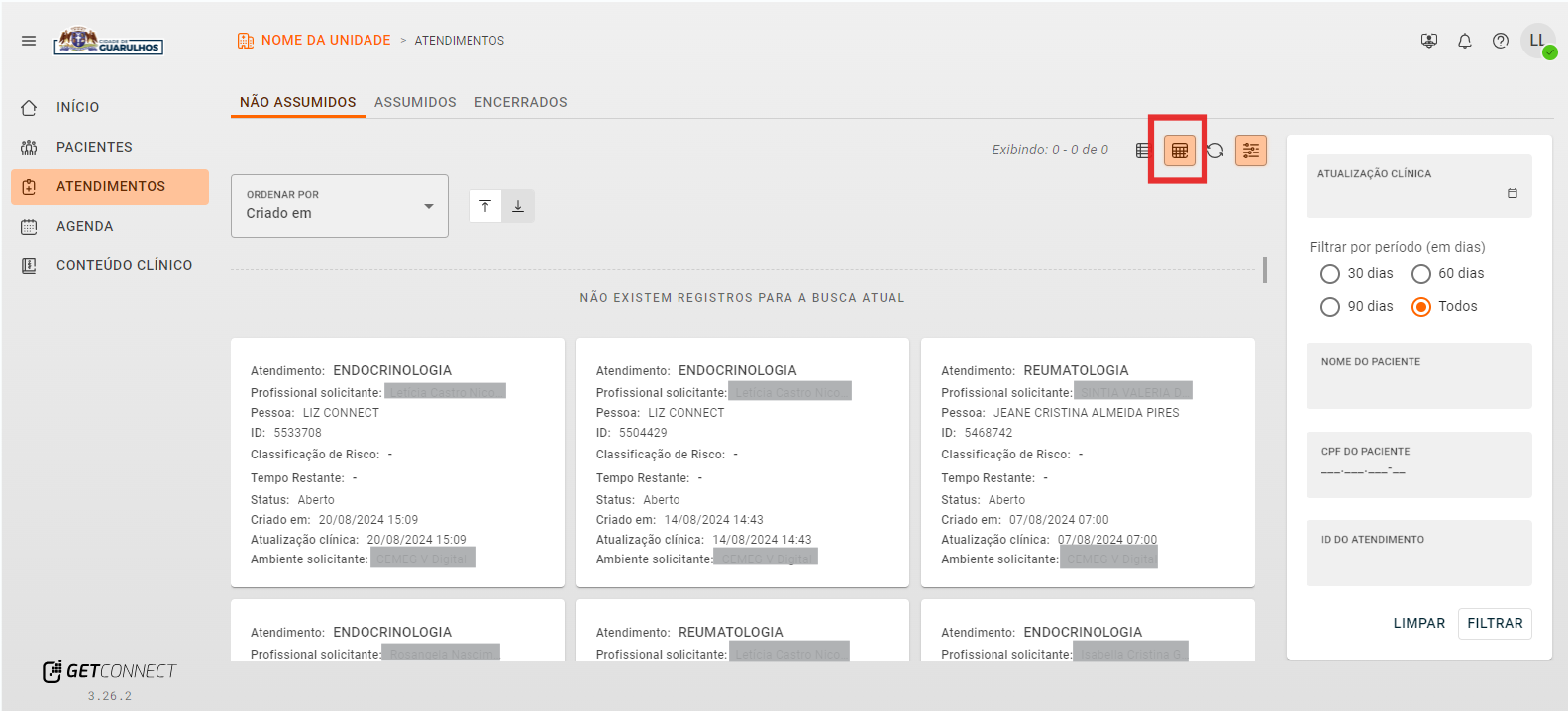Screen dimensions: 1568x711
Task: Select the 30 dias period filter
Action: pyautogui.click(x=1330, y=274)
